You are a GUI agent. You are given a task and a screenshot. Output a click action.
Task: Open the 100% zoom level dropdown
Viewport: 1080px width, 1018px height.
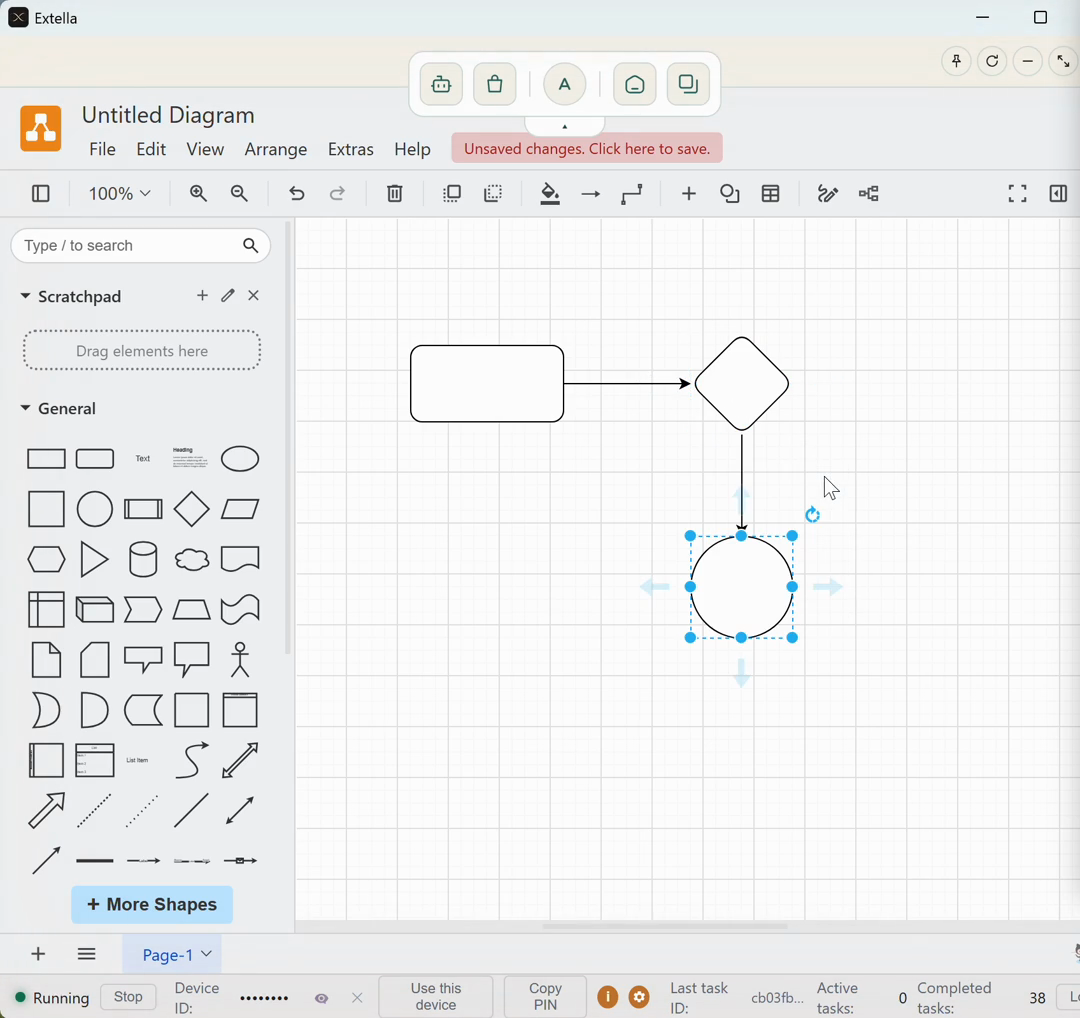(119, 194)
